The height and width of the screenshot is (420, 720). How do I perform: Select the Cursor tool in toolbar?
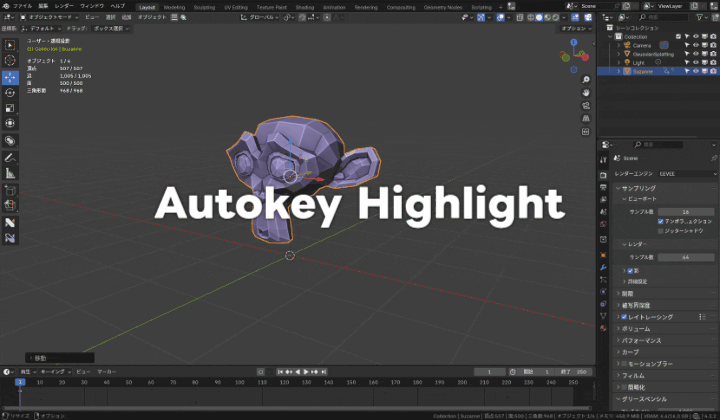[10, 60]
